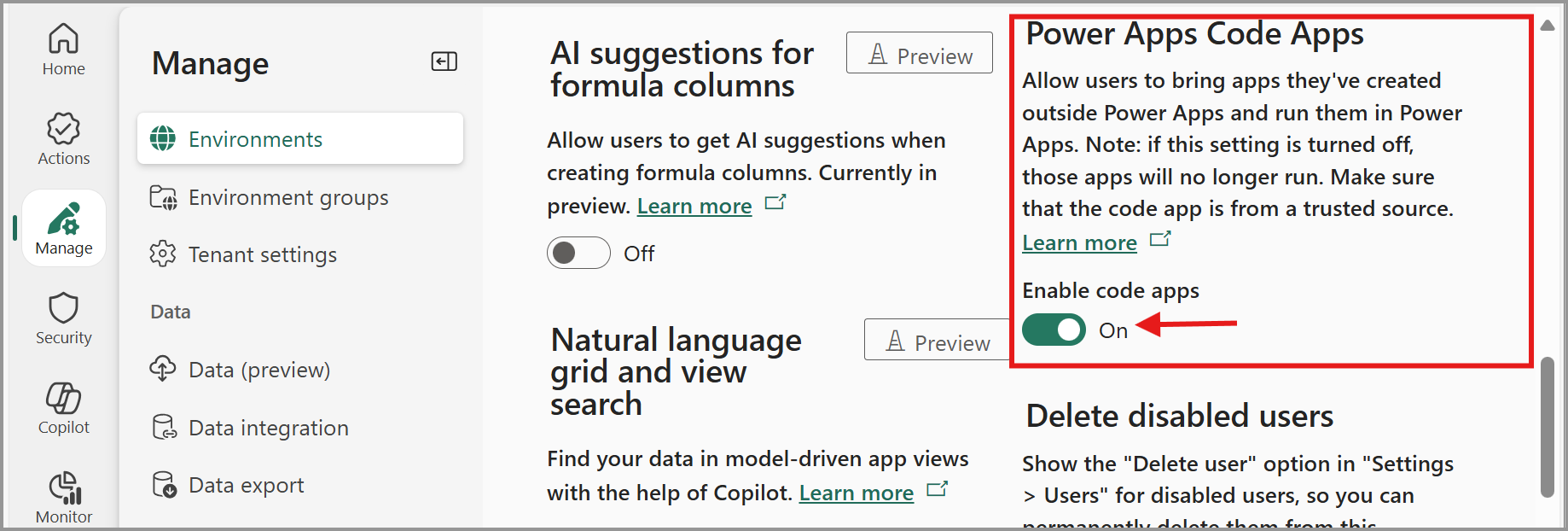Disable the Enable code apps toggle

pyautogui.click(x=1054, y=330)
